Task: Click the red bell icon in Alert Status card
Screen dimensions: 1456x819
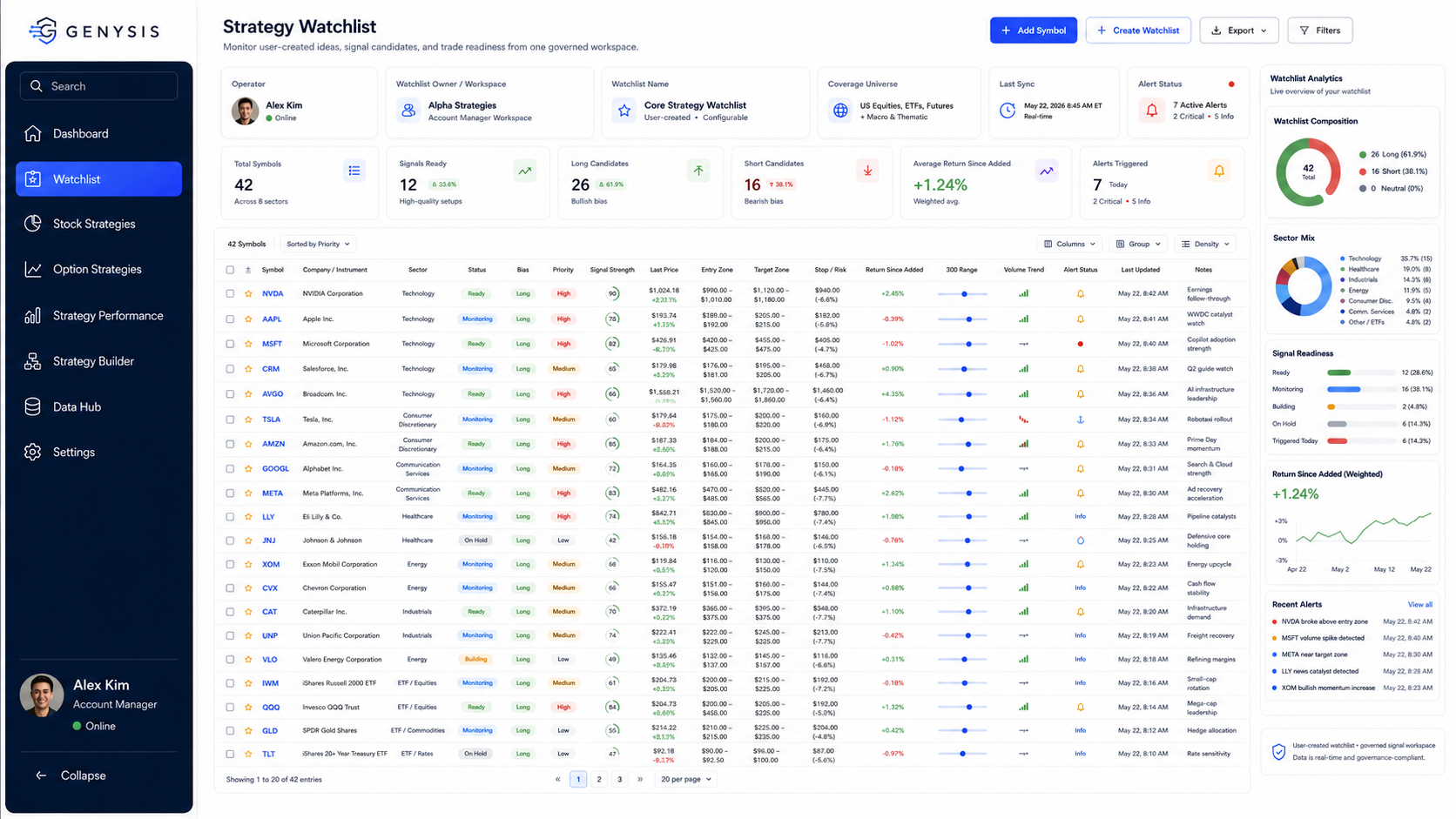Action: [x=1152, y=111]
